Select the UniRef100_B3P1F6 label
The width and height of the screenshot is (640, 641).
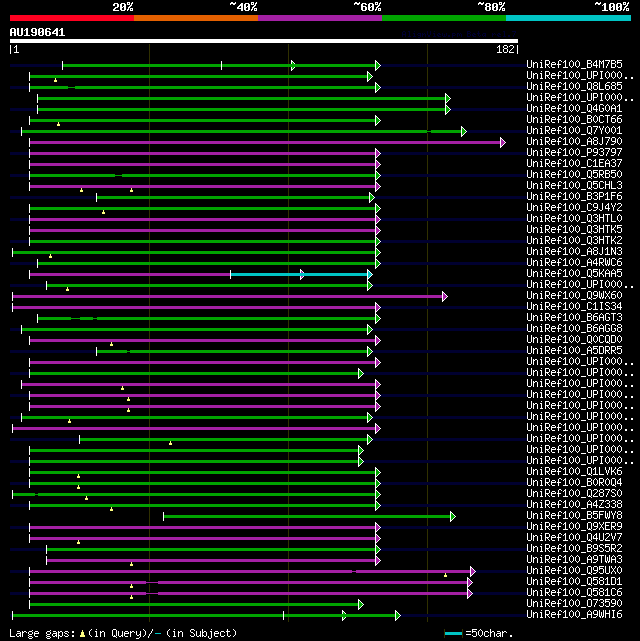(x=574, y=197)
